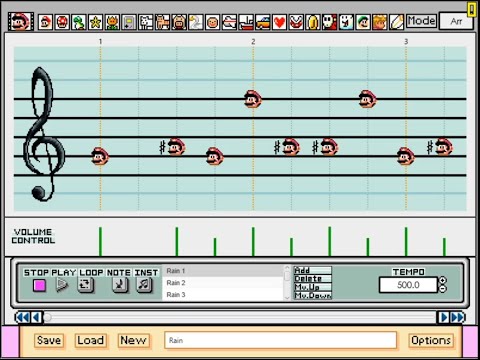Select Rain 3 in the arrangement list
Viewport: 480px width, 360px height.
(x=223, y=295)
